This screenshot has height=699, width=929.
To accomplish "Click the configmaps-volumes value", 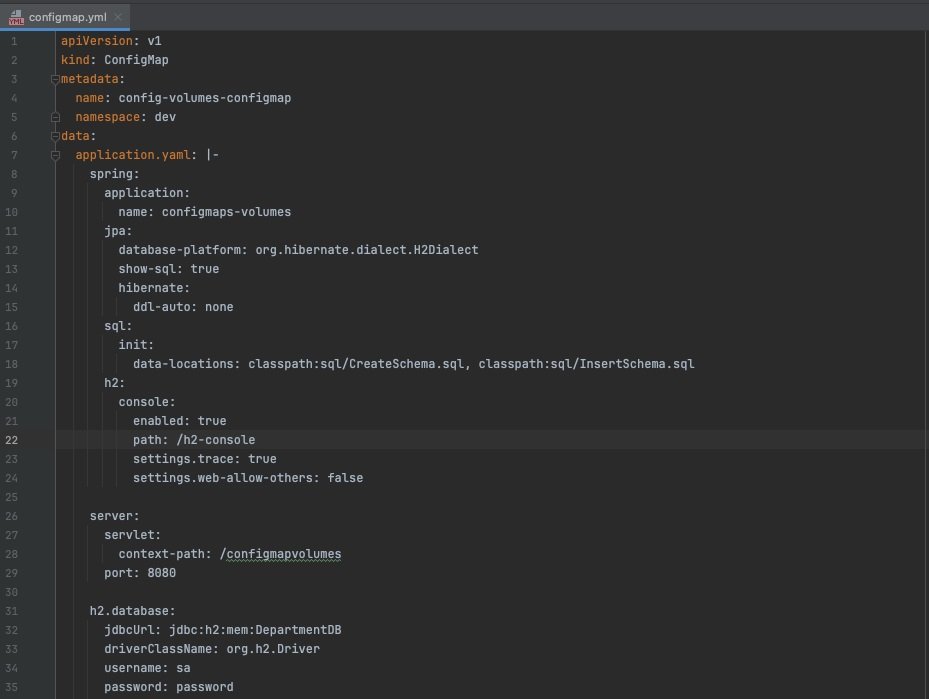I will (226, 212).
